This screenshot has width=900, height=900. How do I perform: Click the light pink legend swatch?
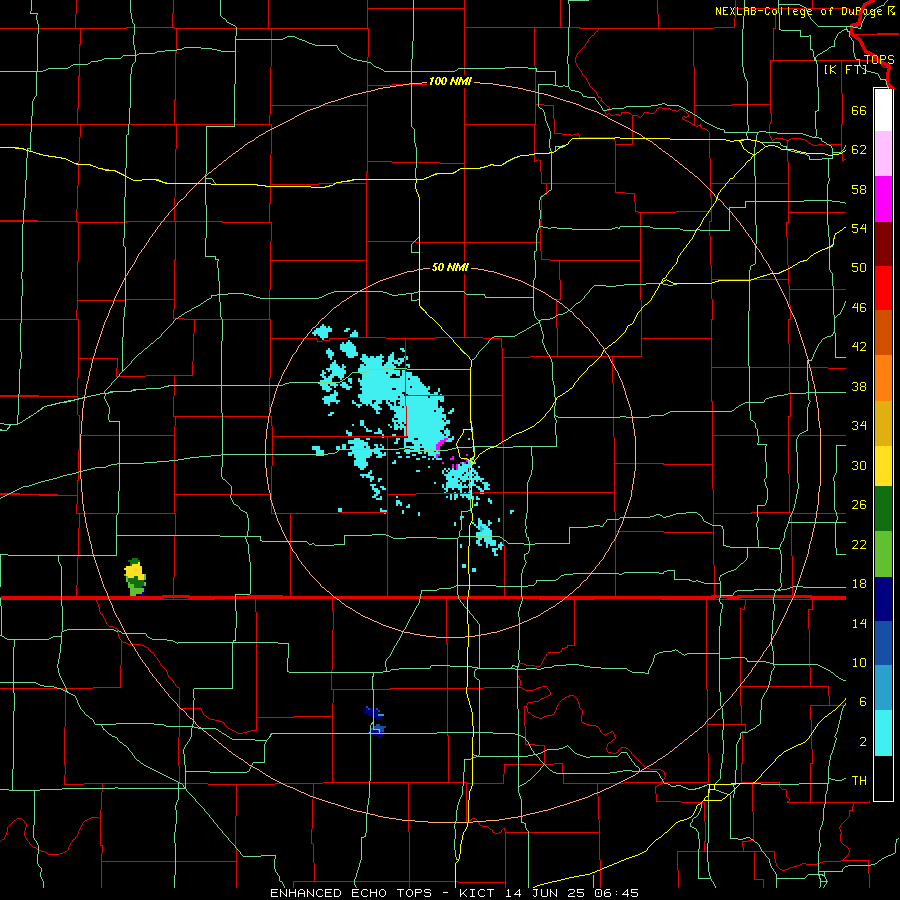[883, 154]
